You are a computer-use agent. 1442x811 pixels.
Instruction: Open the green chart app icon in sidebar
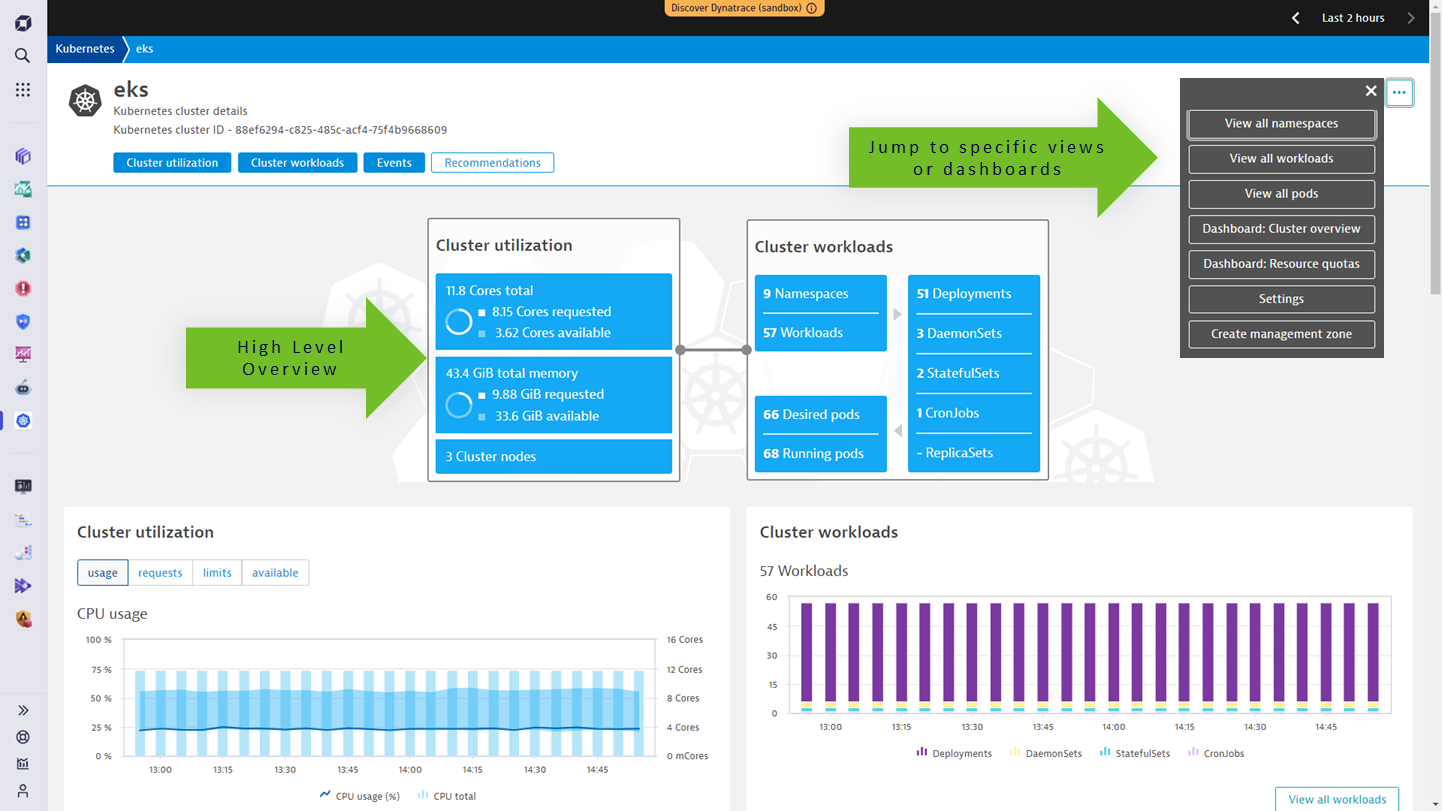coord(22,189)
